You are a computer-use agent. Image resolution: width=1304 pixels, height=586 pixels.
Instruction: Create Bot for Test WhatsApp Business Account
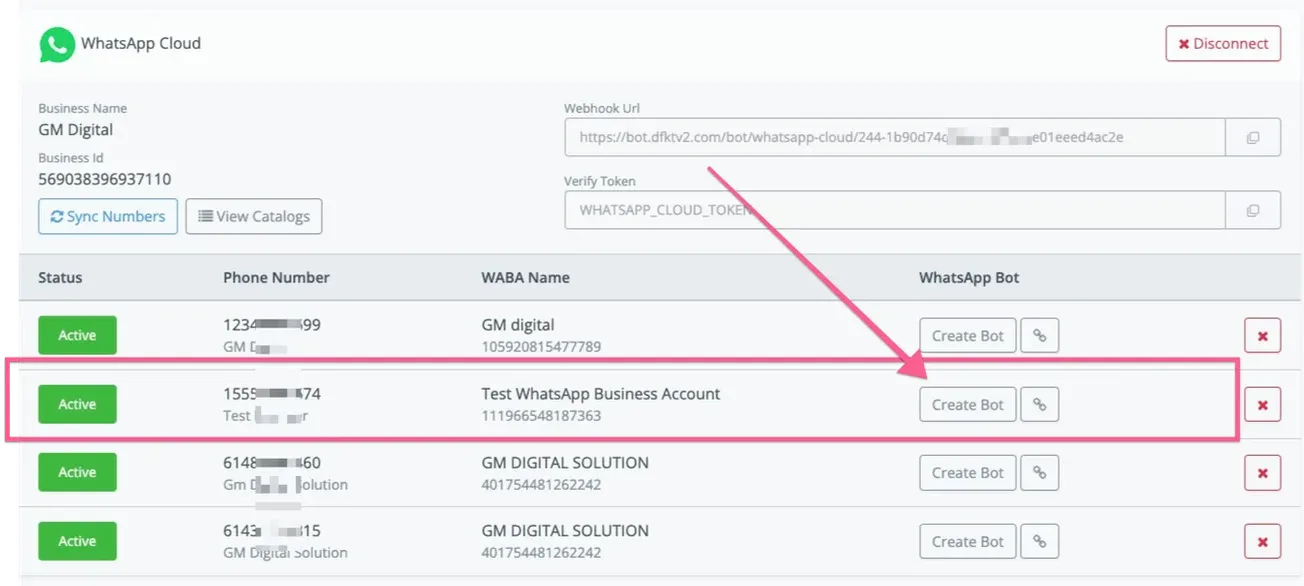pyautogui.click(x=968, y=405)
